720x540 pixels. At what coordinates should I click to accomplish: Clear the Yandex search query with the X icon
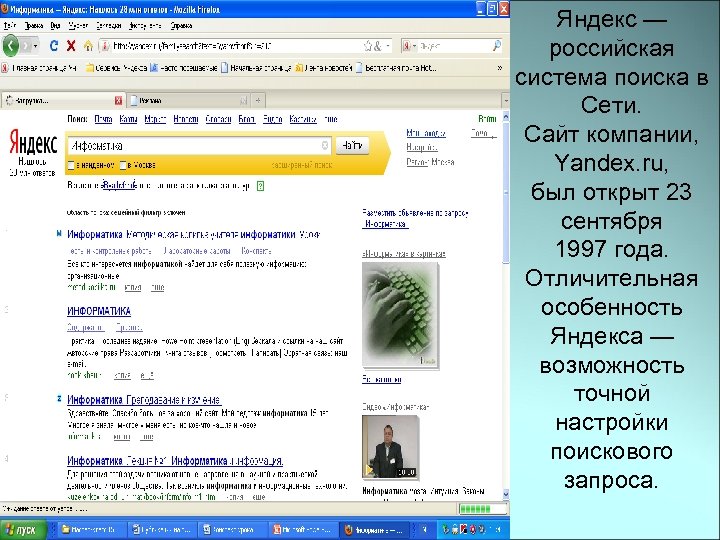pos(325,146)
